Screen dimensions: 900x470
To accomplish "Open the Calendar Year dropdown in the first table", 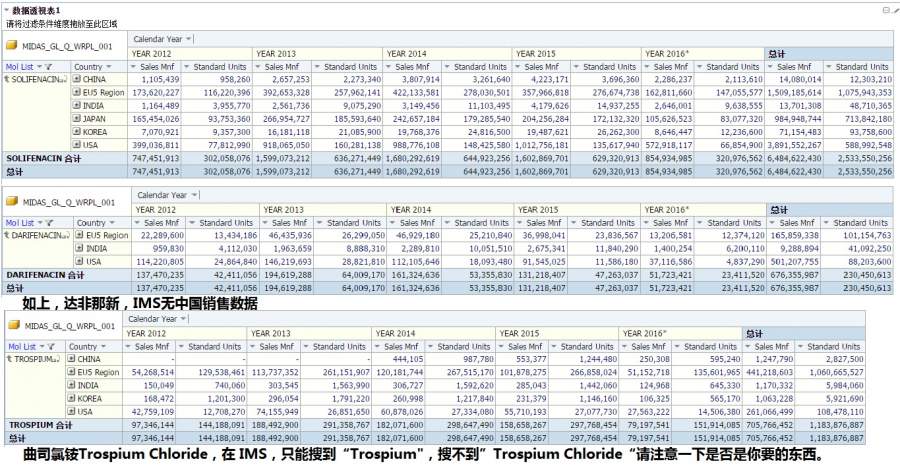I will (188, 39).
